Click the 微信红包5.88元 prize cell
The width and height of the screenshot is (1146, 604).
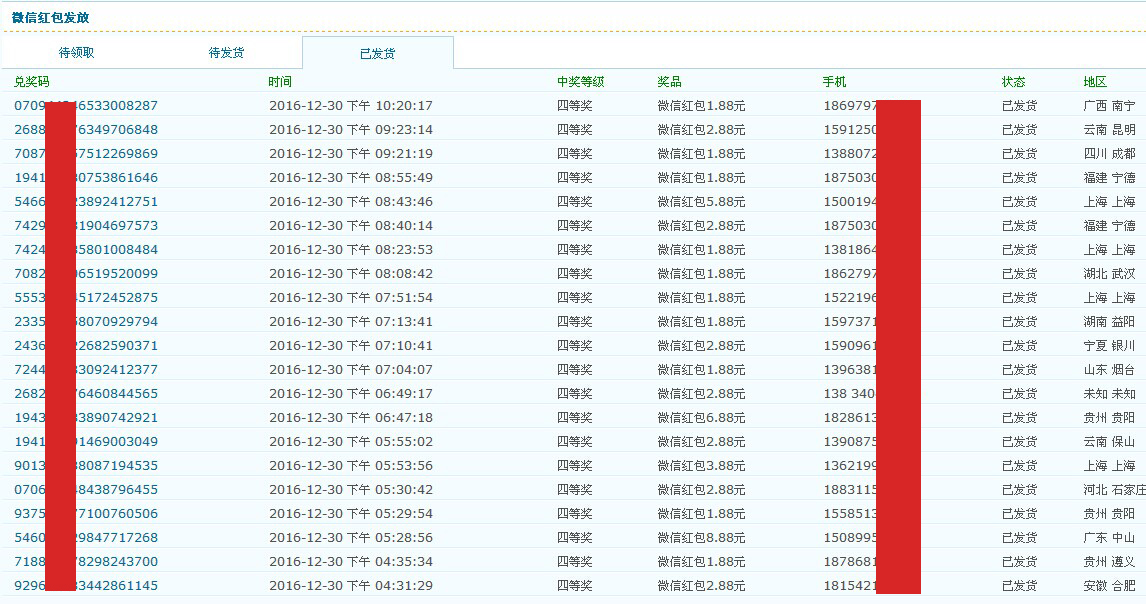[702, 202]
